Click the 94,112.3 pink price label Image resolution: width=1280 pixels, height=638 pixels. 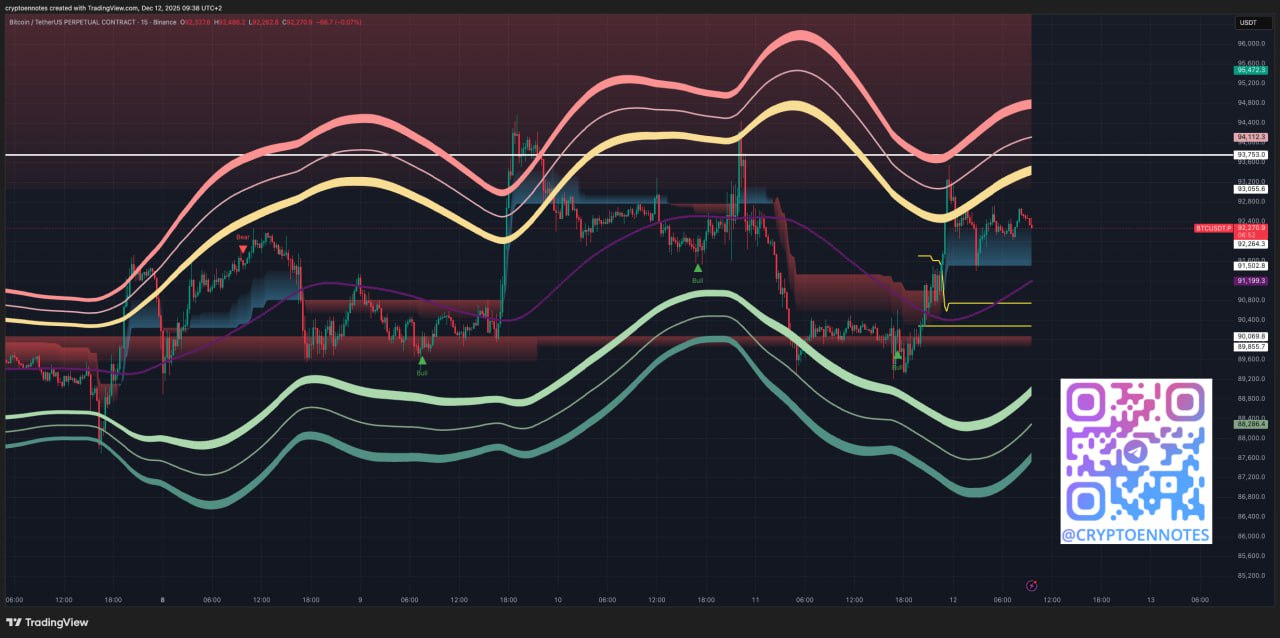1251,137
